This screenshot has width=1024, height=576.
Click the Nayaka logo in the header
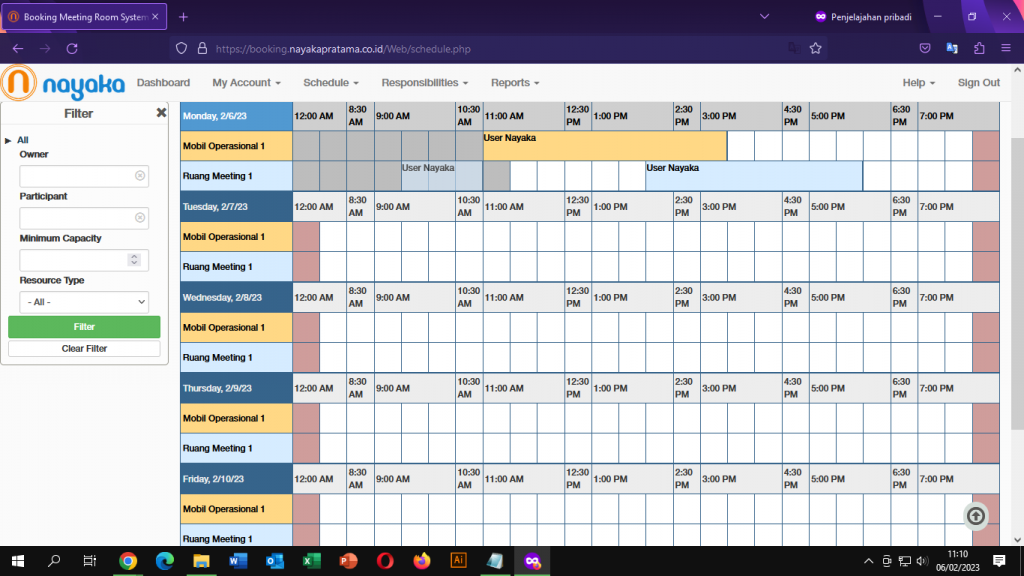63,83
